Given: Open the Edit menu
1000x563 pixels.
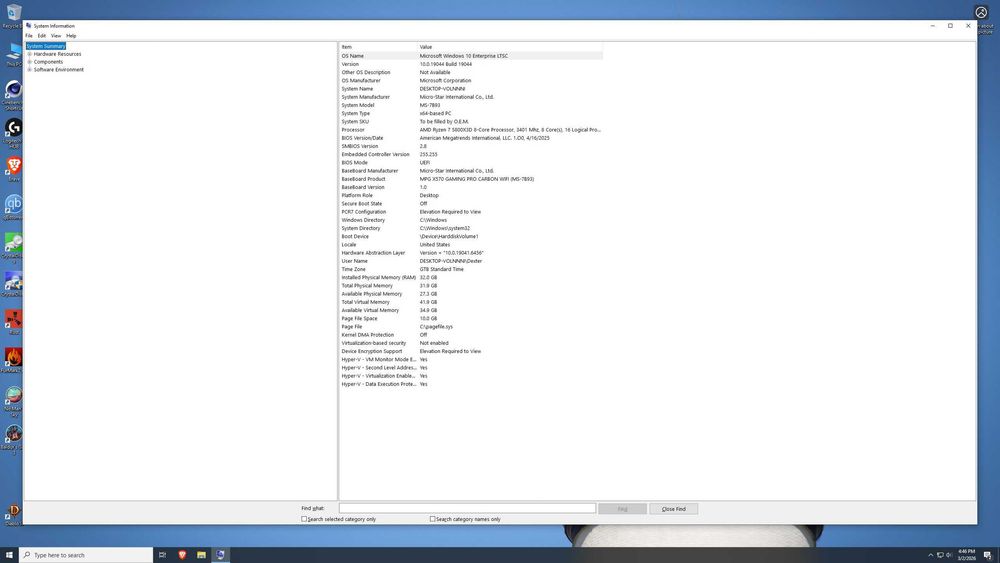Looking at the screenshot, I should [41, 36].
